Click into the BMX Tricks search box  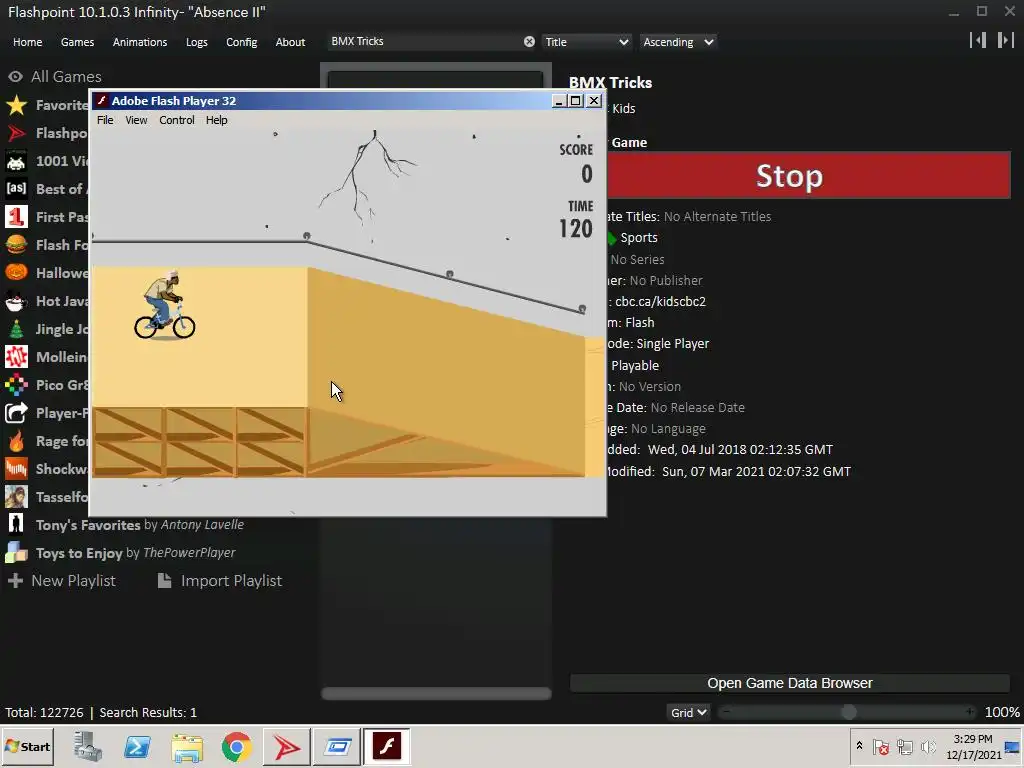pos(424,42)
